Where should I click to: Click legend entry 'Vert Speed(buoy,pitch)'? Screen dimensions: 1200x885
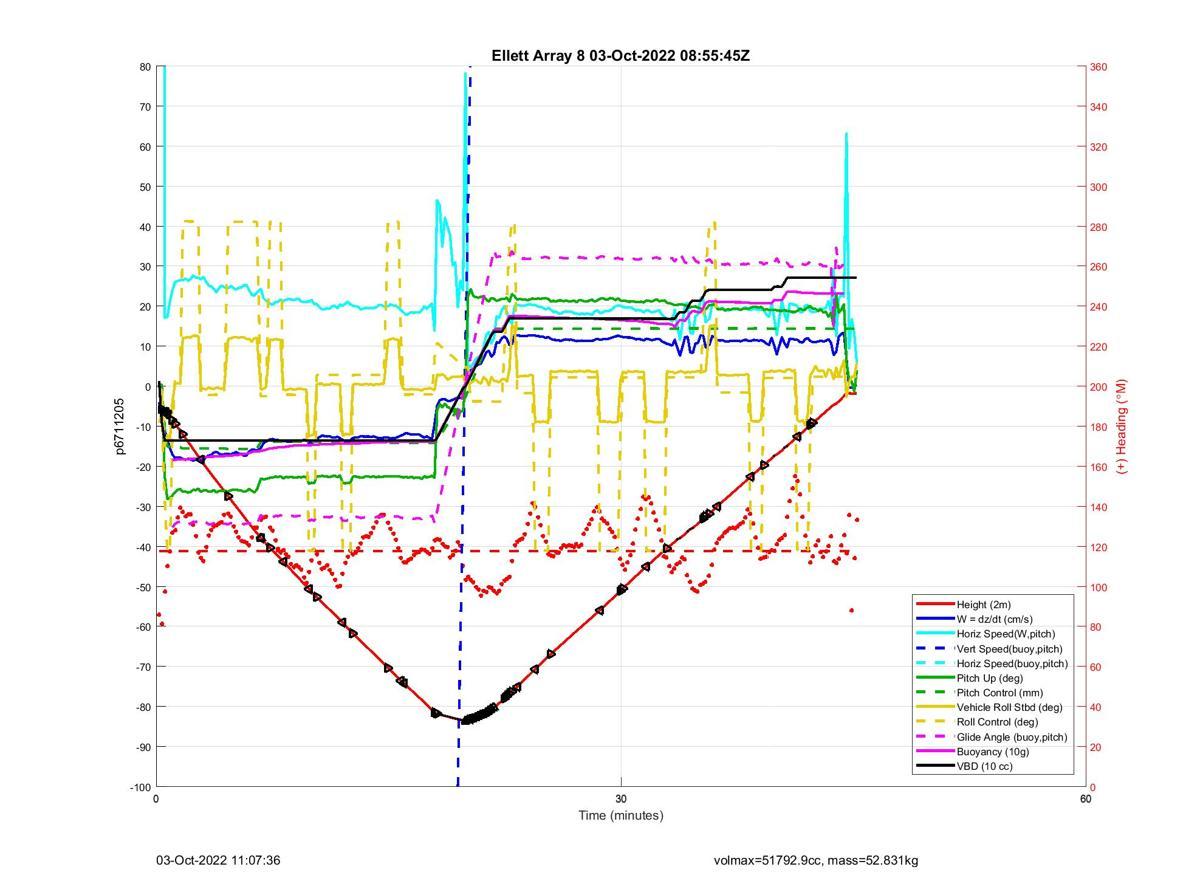pos(1010,648)
